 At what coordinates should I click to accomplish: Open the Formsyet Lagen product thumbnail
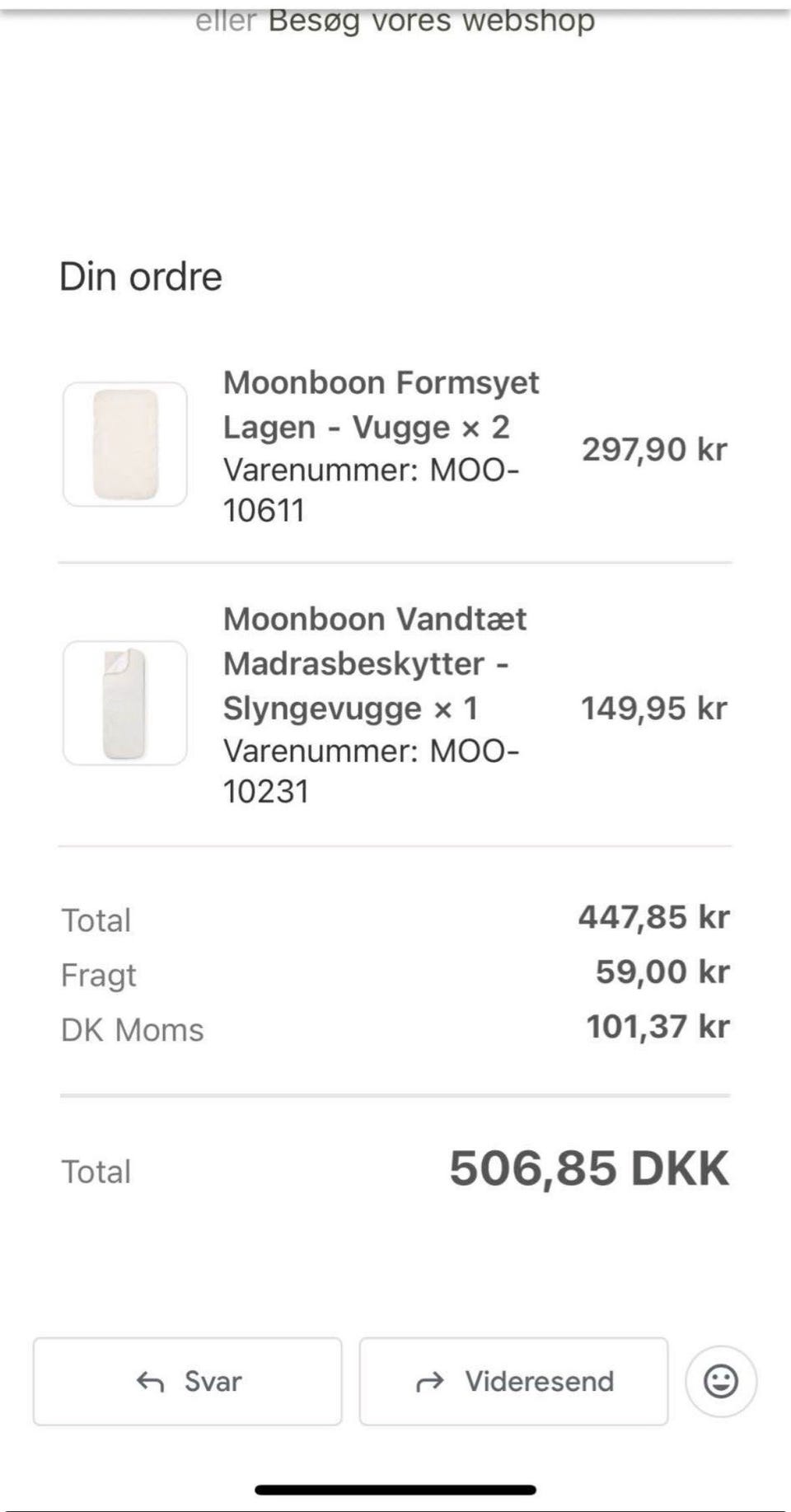pyautogui.click(x=125, y=444)
